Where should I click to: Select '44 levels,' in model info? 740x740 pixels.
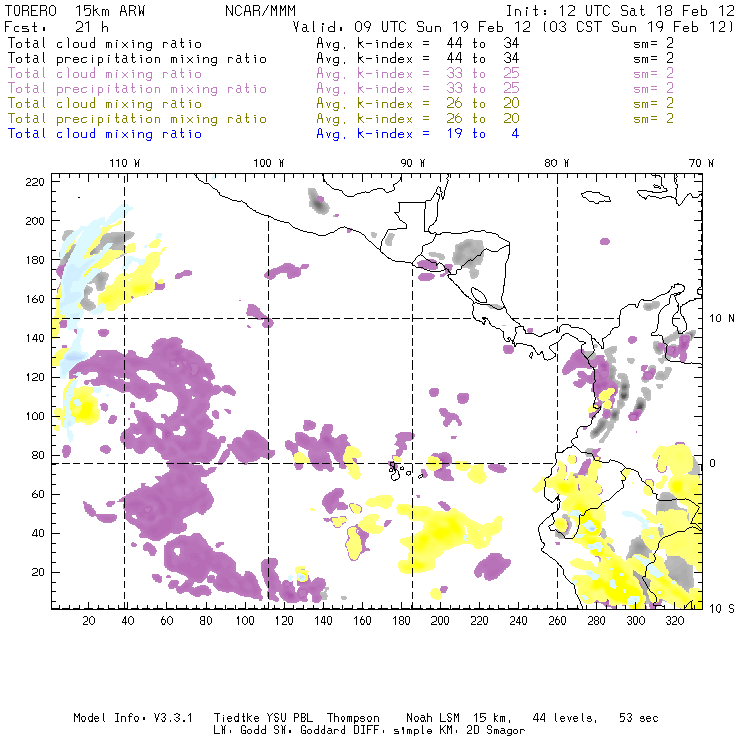[565, 718]
